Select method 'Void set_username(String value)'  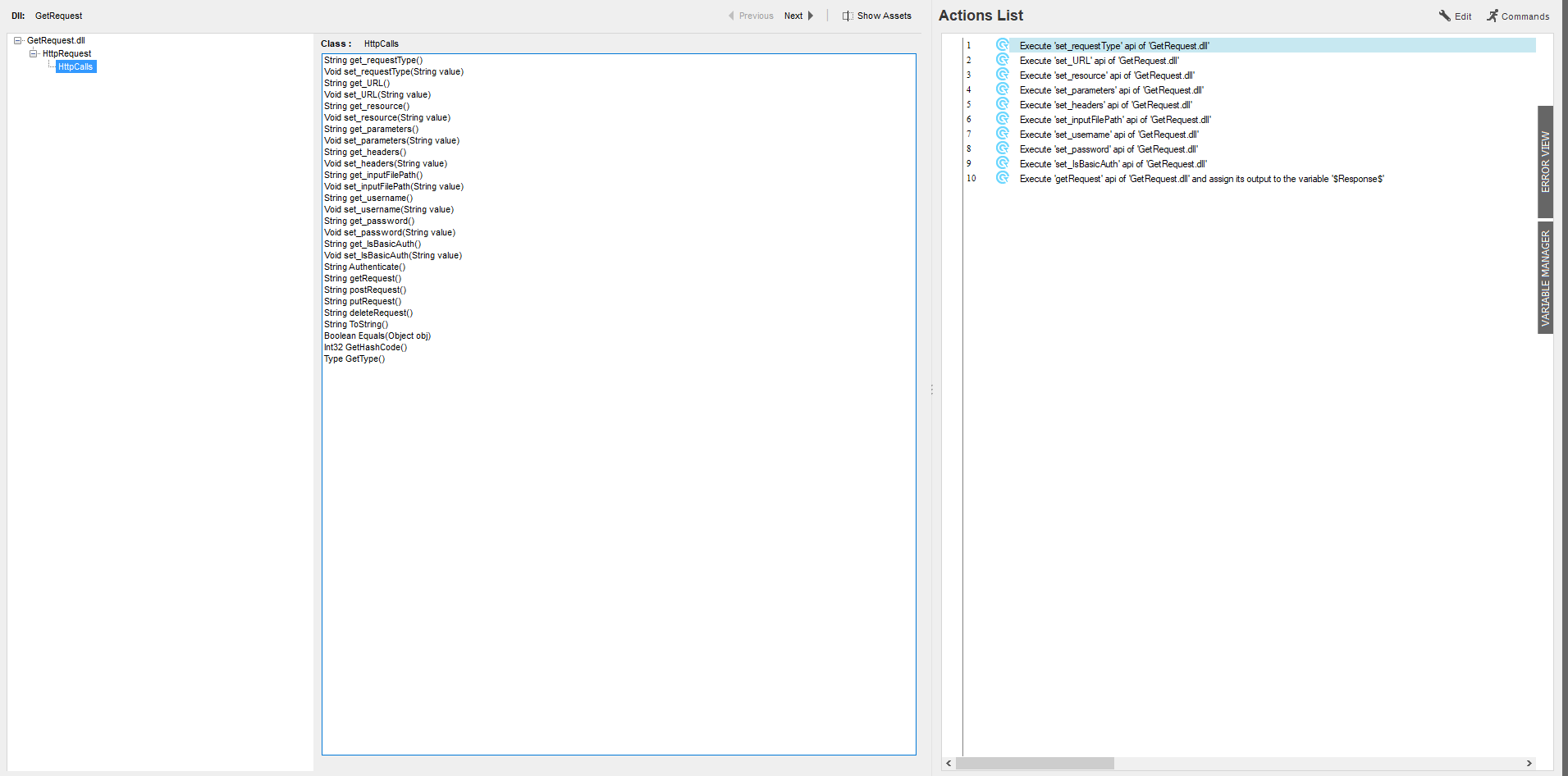[389, 209]
